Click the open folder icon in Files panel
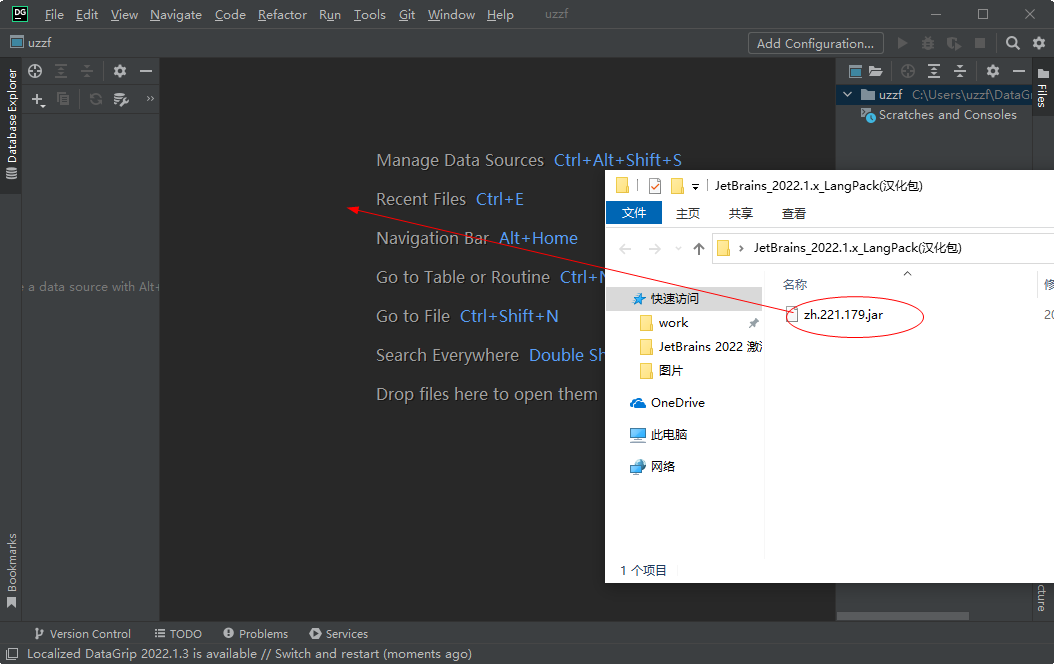1054x664 pixels. click(875, 71)
